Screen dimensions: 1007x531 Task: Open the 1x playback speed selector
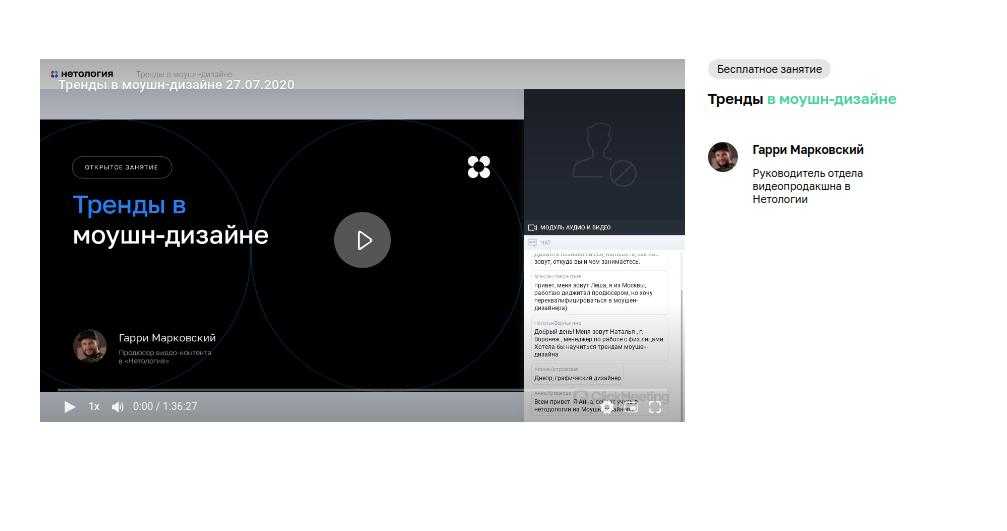pos(94,407)
